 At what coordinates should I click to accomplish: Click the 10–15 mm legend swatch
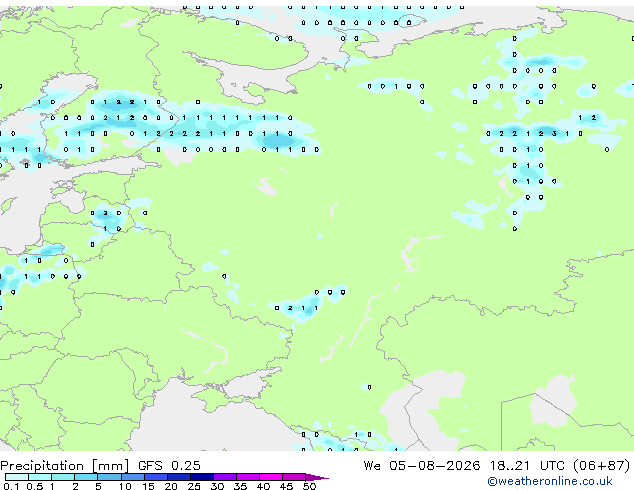point(132,477)
